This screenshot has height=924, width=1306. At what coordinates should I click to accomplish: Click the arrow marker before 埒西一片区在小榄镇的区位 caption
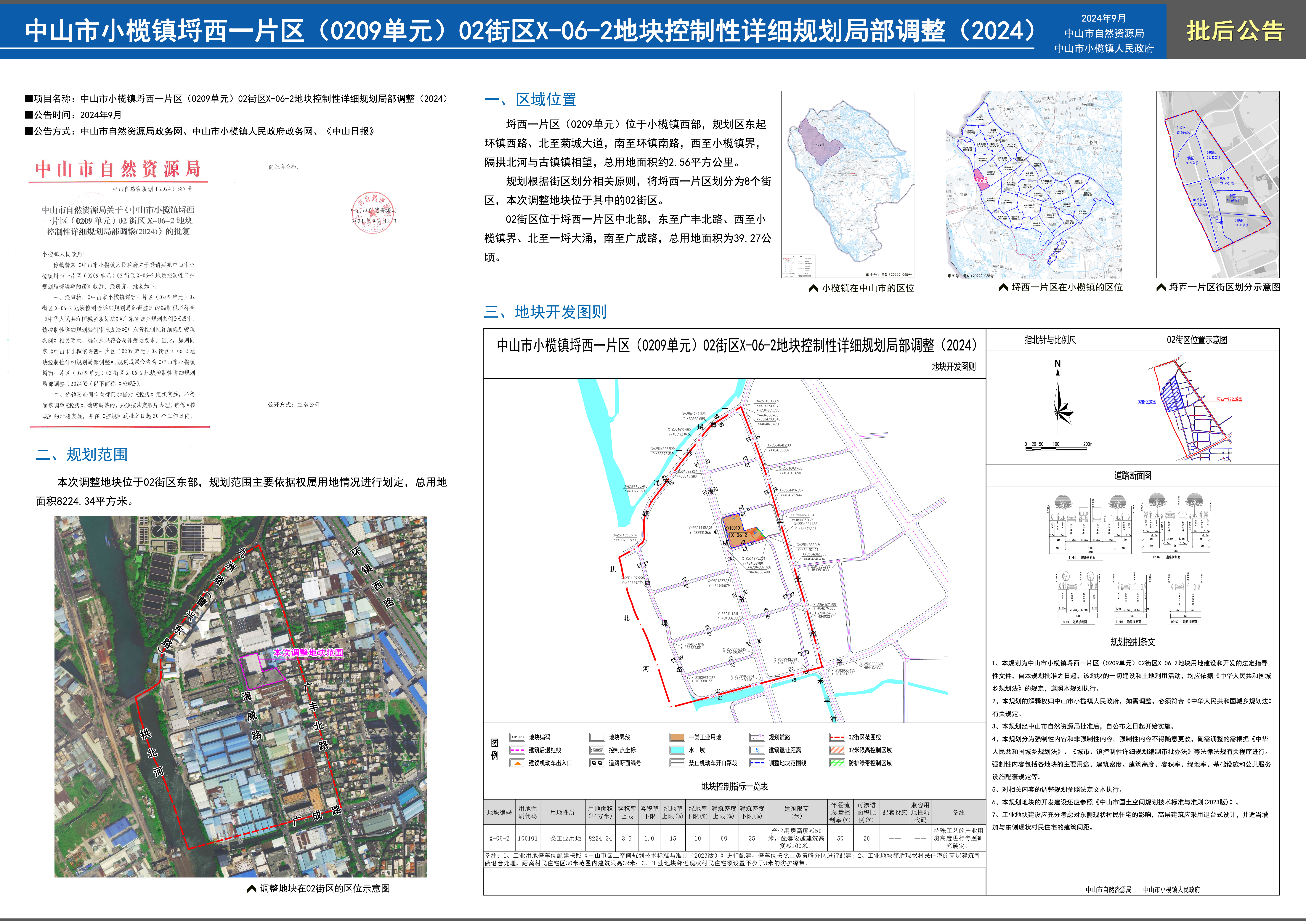tap(1003, 287)
